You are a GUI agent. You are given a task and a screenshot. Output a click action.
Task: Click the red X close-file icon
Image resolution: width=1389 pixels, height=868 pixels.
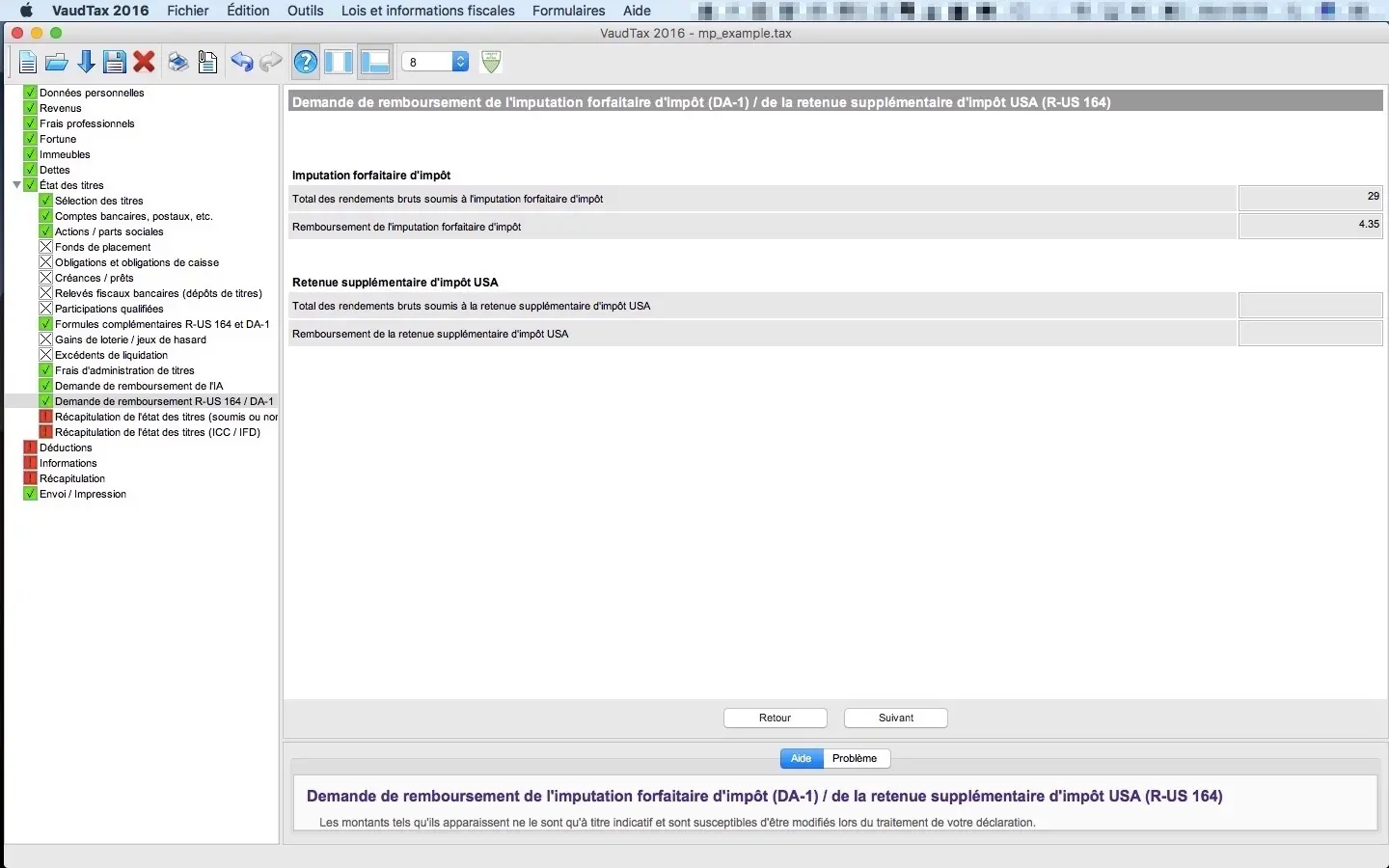(145, 63)
